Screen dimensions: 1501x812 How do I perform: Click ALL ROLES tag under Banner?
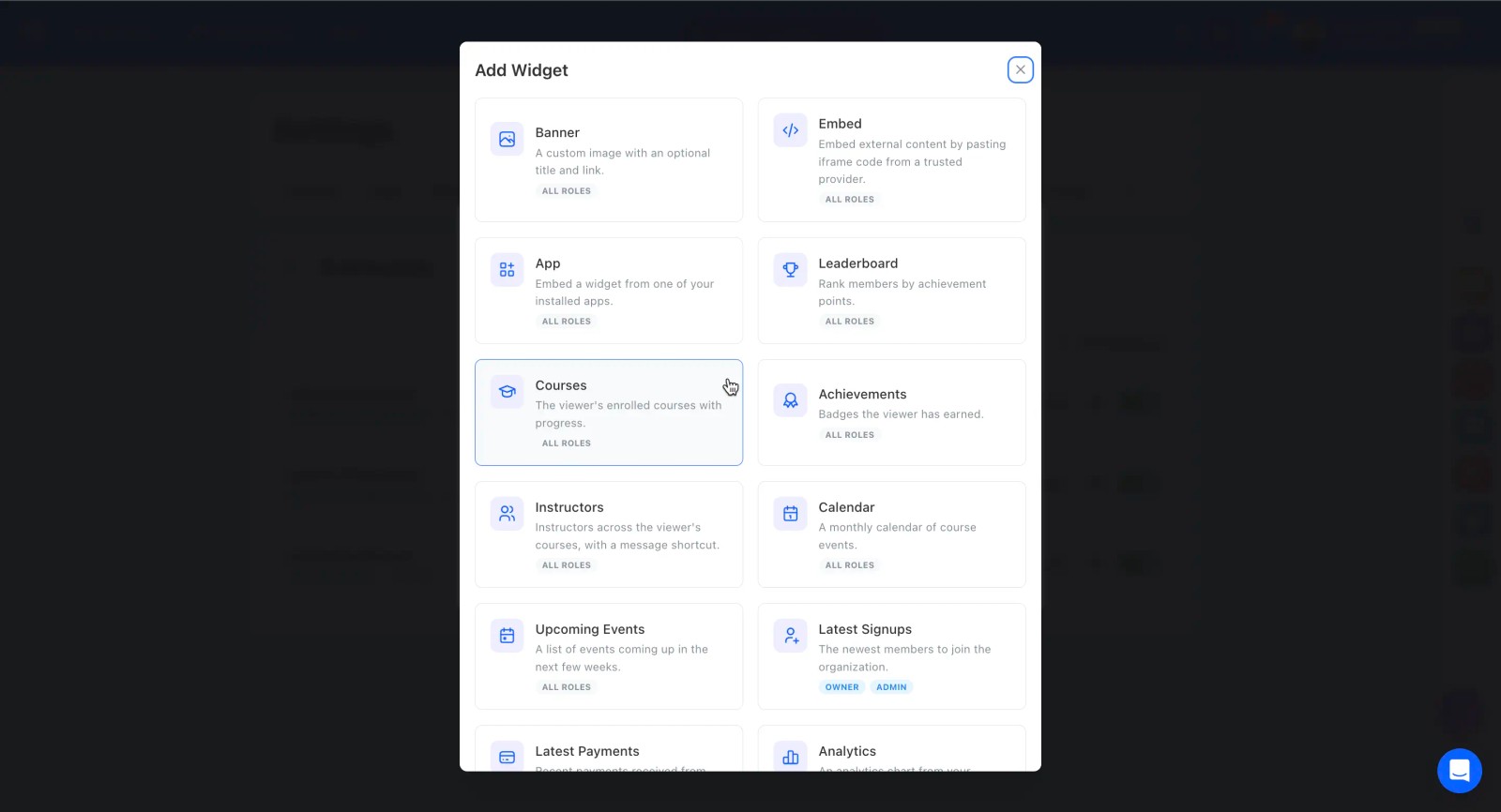coord(567,191)
